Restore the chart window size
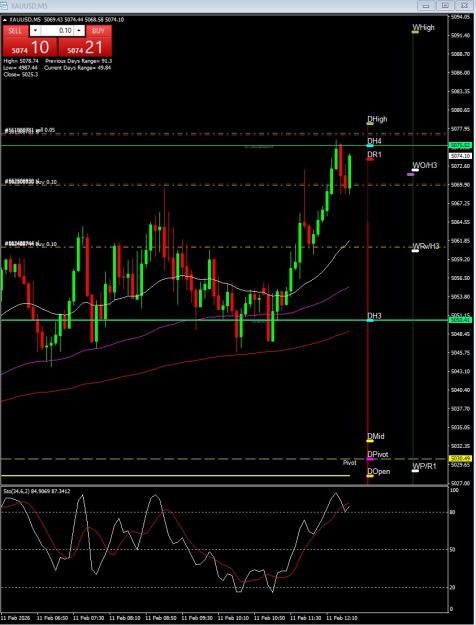The height and width of the screenshot is (625, 476). [x=445, y=6]
